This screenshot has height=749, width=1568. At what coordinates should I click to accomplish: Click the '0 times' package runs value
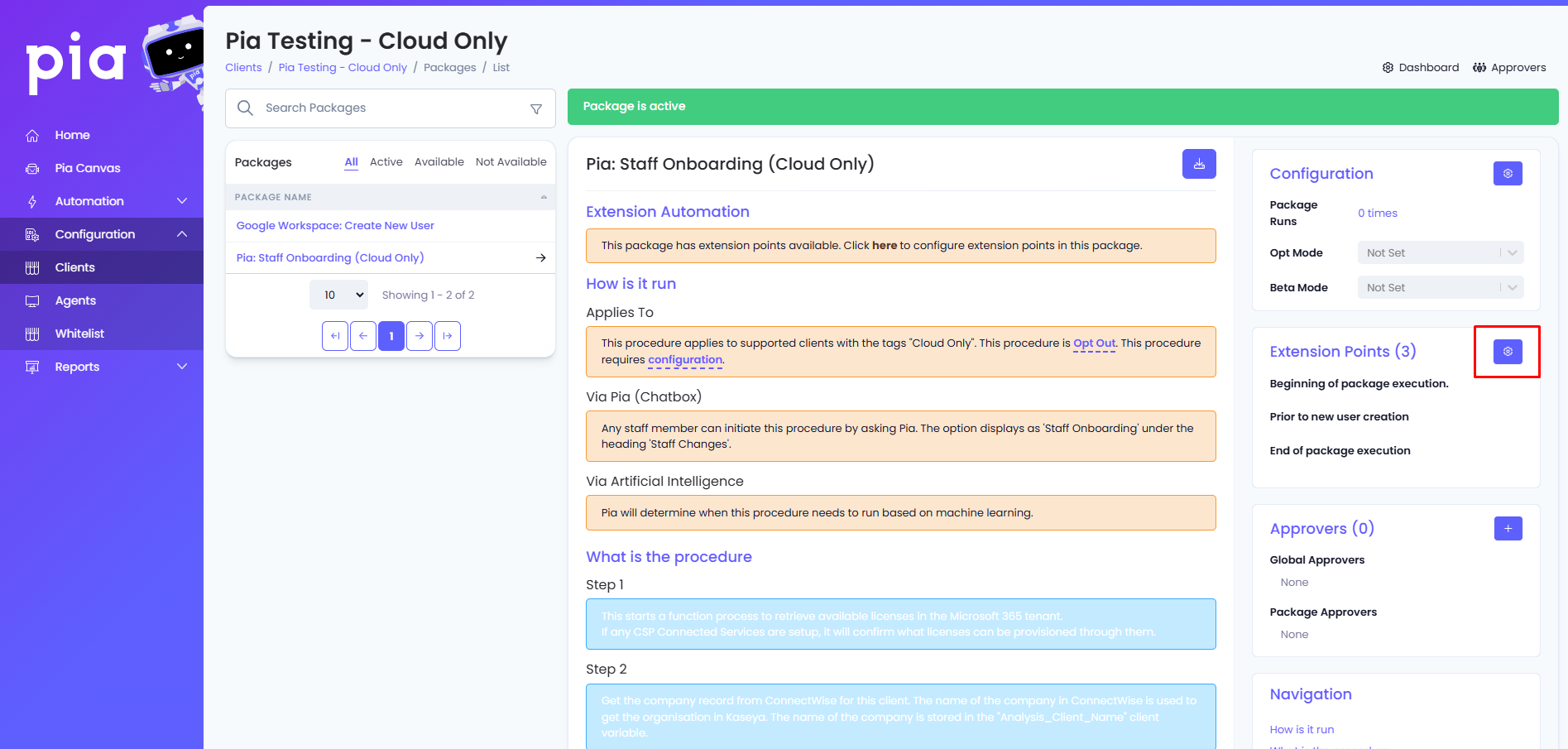coord(1377,214)
